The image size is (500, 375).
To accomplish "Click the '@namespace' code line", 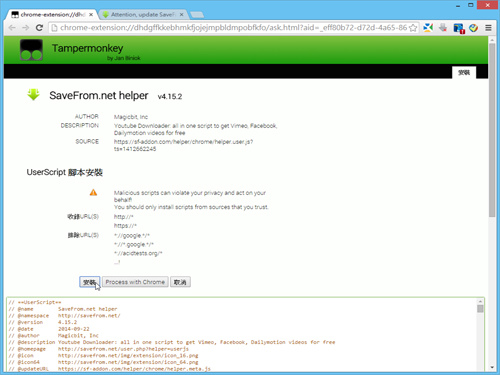I will pos(64,315).
